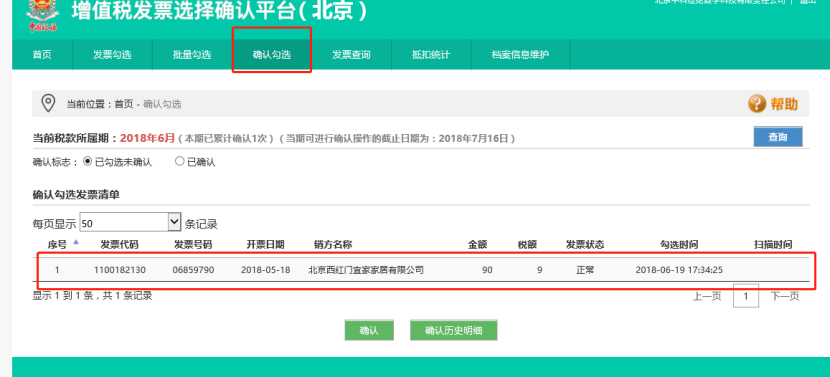Viewport: 830px width, 377px height.
Task: Click the page number 1 box
Action: tap(746, 296)
